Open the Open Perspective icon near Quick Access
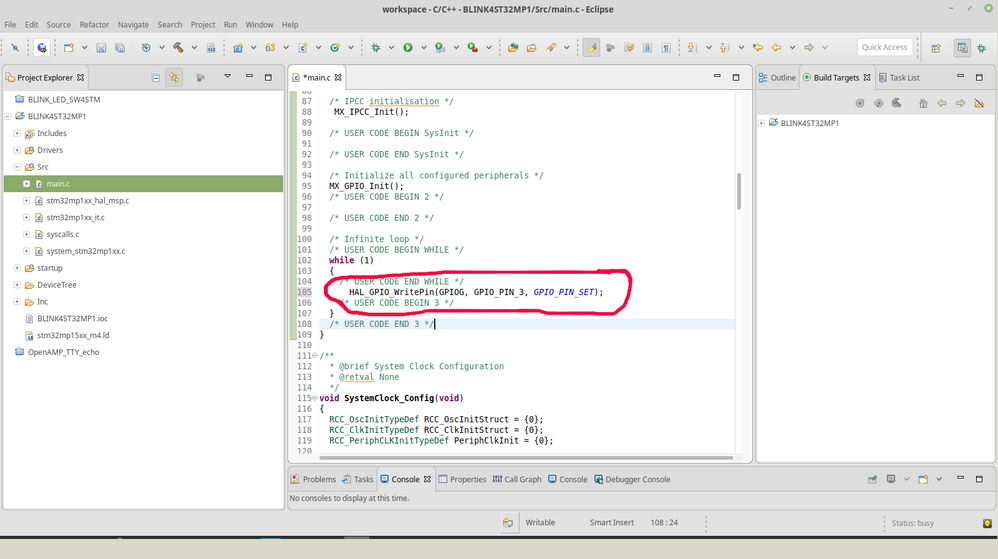998x559 pixels. coord(936,48)
